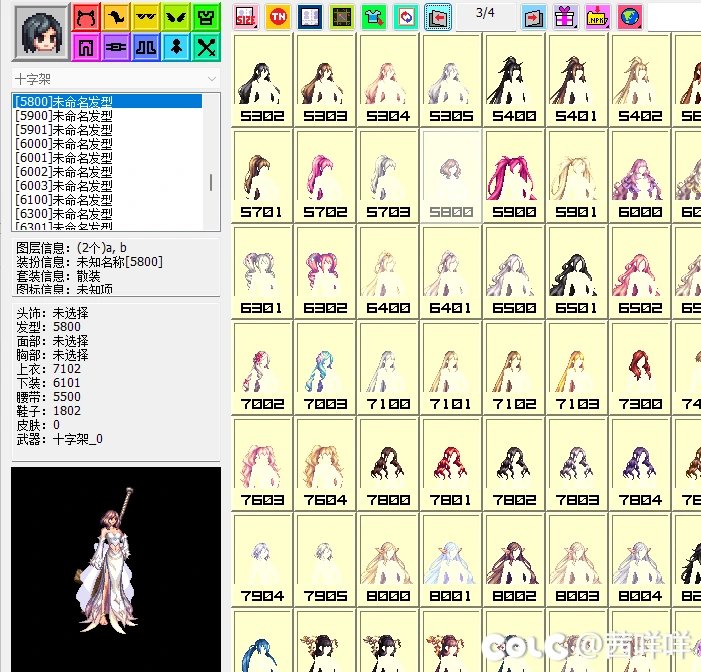Open the SIZE thumbnail size tool
This screenshot has width=701, height=672.
246,17
